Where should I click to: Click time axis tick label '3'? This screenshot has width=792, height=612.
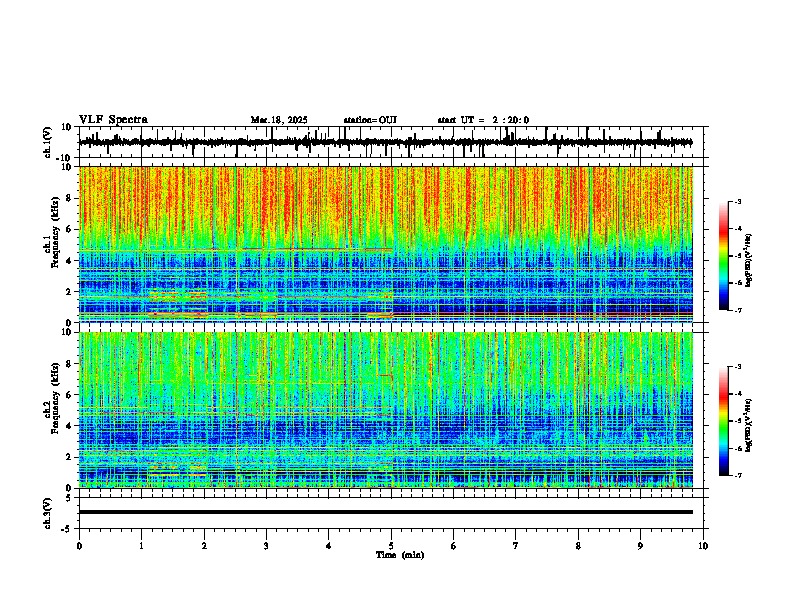(x=266, y=546)
